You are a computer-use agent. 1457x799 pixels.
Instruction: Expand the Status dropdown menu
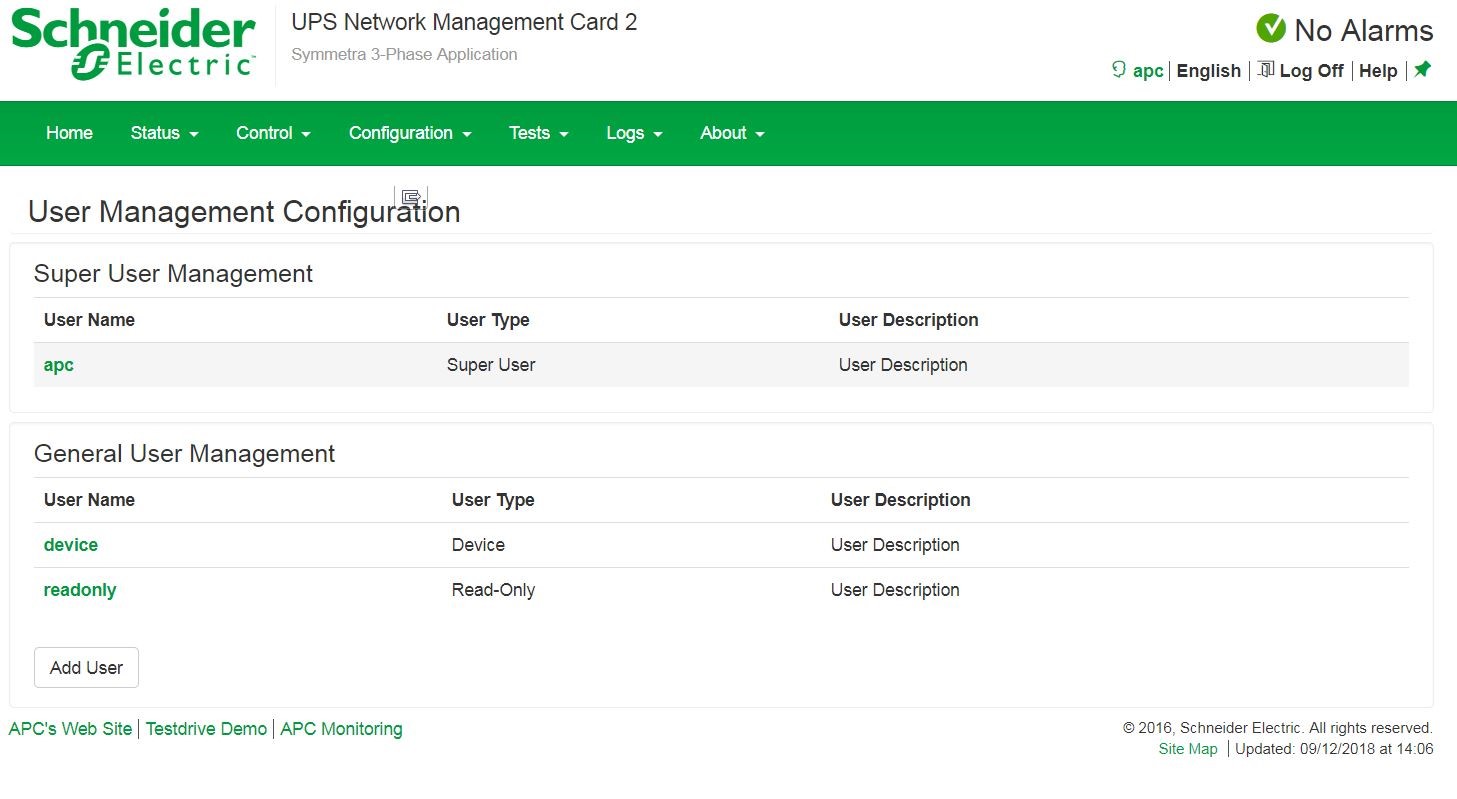(x=164, y=133)
